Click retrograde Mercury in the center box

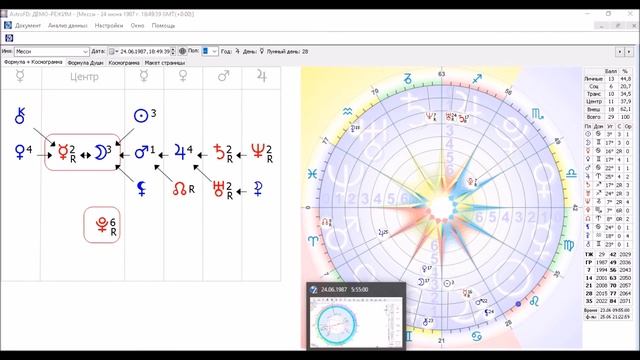coord(63,152)
